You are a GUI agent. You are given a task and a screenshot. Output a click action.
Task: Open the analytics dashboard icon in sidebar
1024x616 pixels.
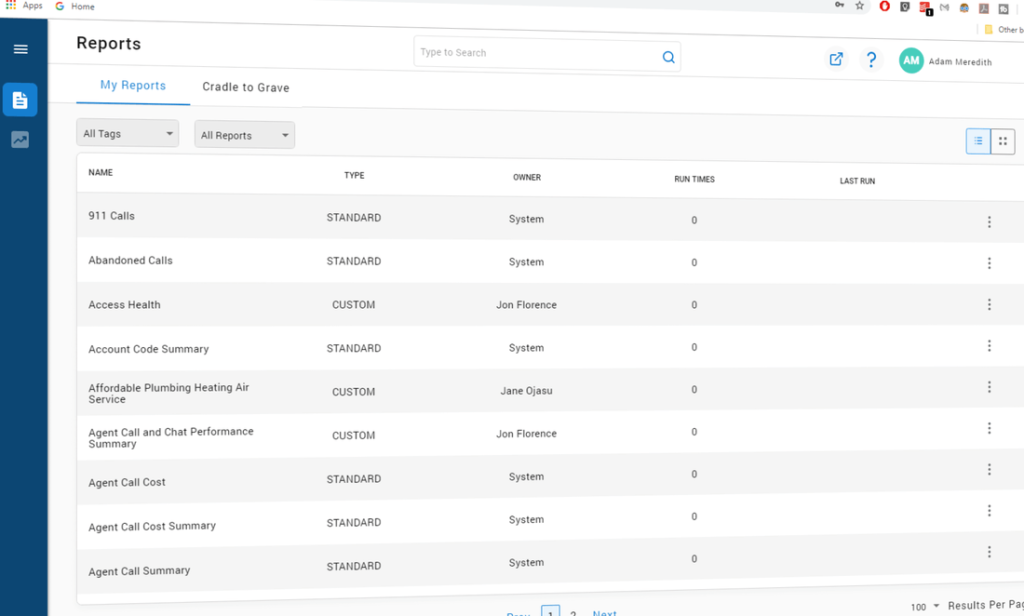(x=21, y=139)
